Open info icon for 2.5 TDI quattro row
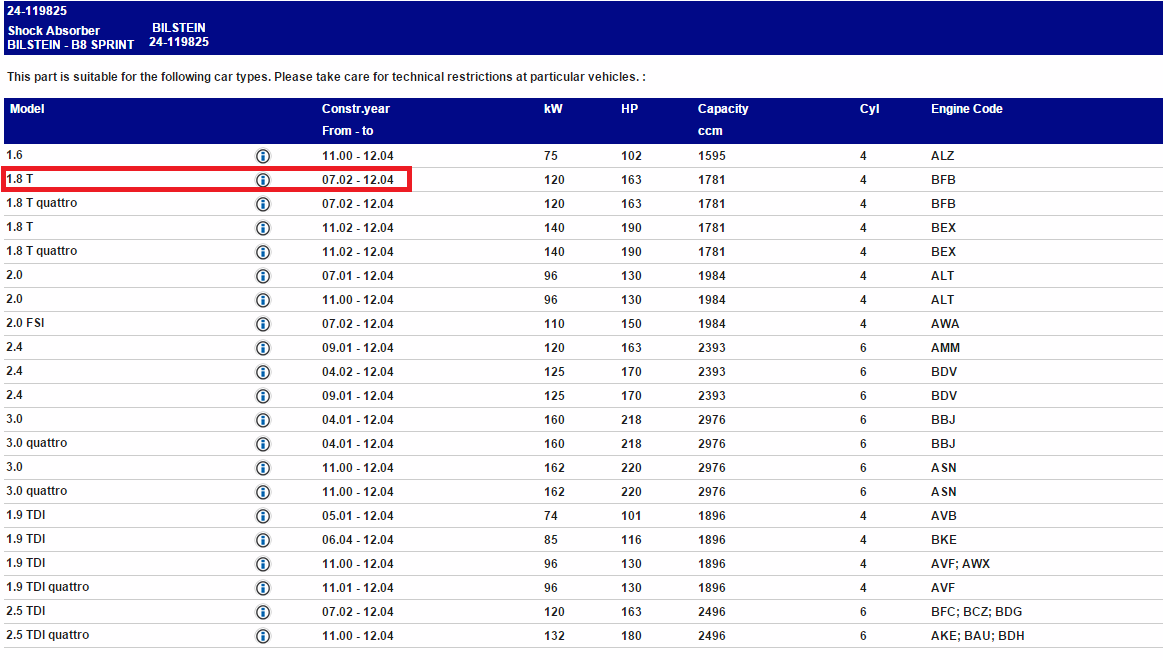 tap(263, 636)
